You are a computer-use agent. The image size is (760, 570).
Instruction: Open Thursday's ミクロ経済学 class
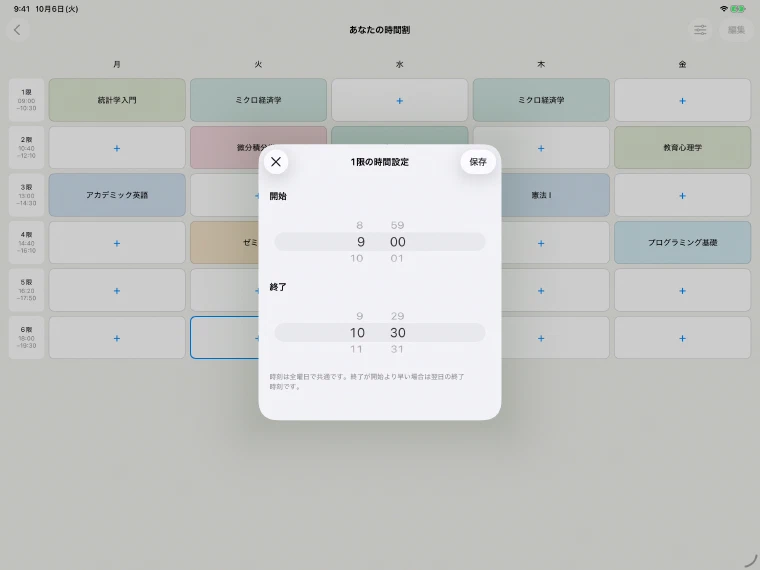coord(541,100)
